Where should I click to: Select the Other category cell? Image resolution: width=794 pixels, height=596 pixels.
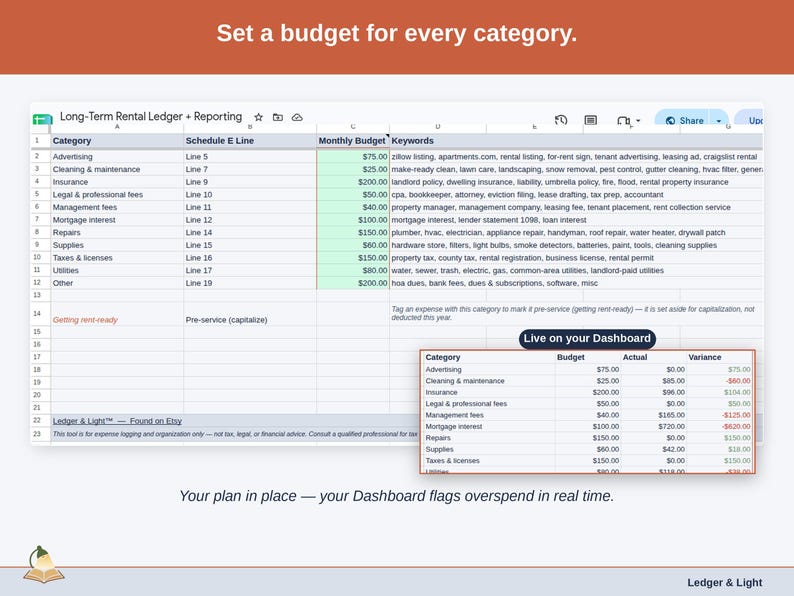click(x=117, y=283)
